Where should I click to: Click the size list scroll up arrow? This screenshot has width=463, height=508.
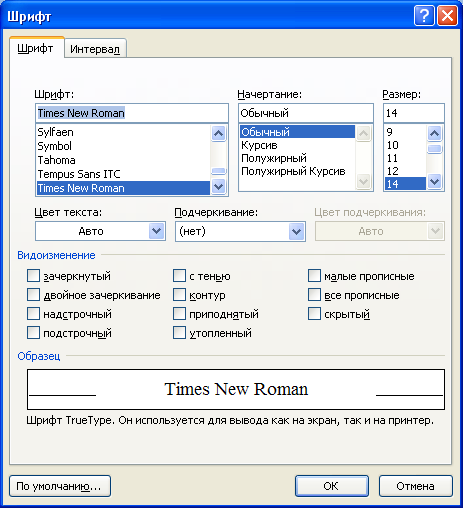pos(435,133)
